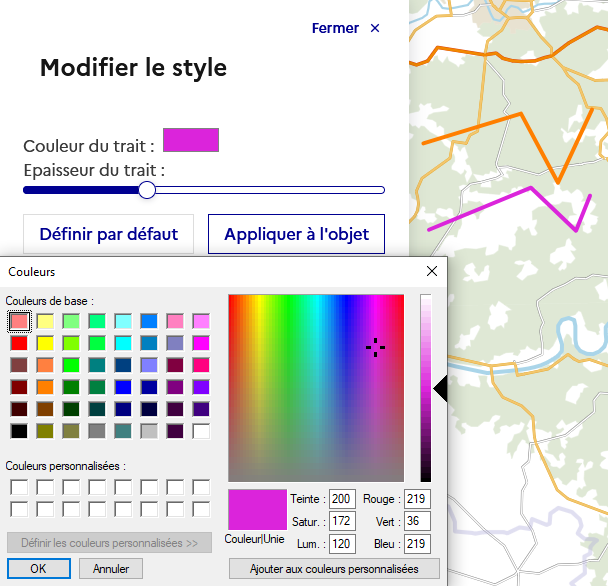Select the white basic color swatch
This screenshot has width=608, height=586.
201,431
